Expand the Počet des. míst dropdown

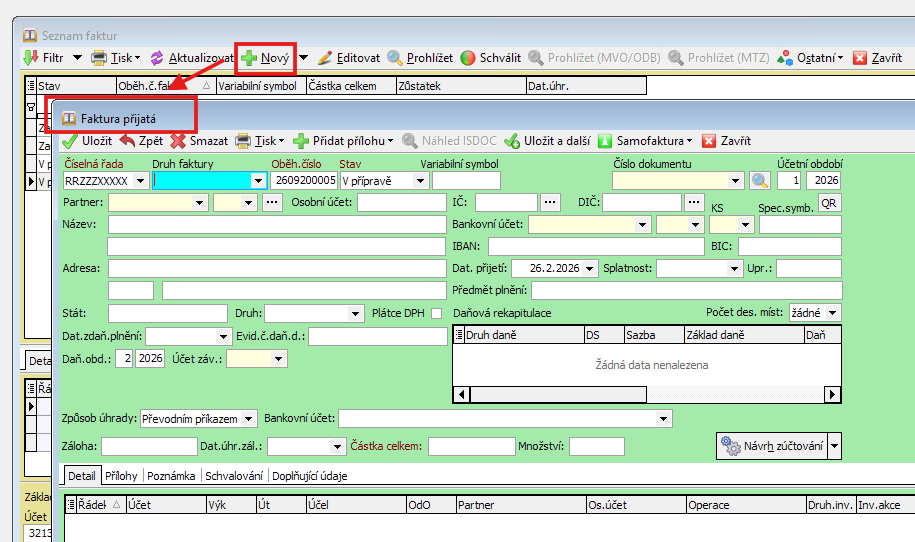[x=833, y=313]
